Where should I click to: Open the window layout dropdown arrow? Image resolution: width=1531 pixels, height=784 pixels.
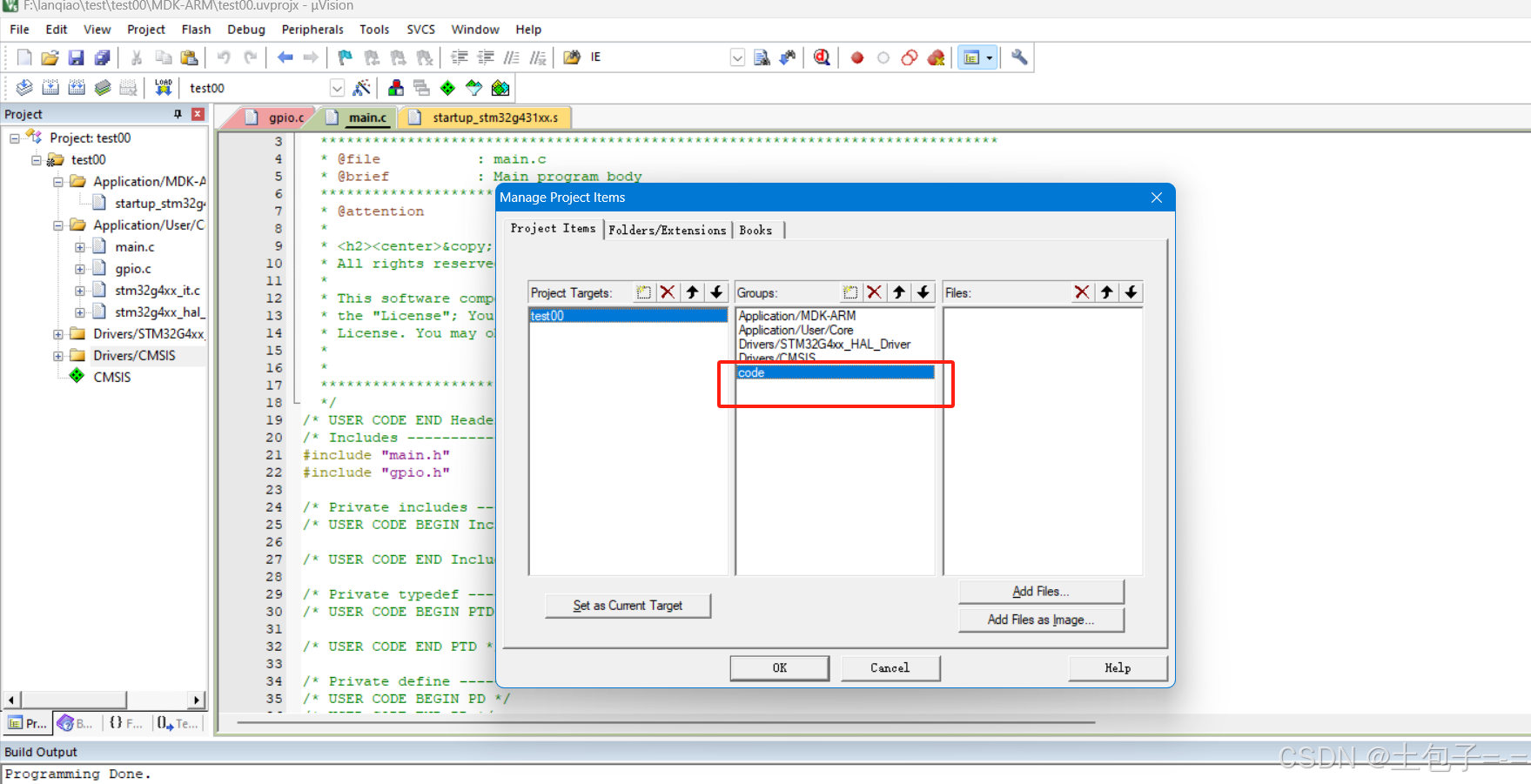(990, 57)
